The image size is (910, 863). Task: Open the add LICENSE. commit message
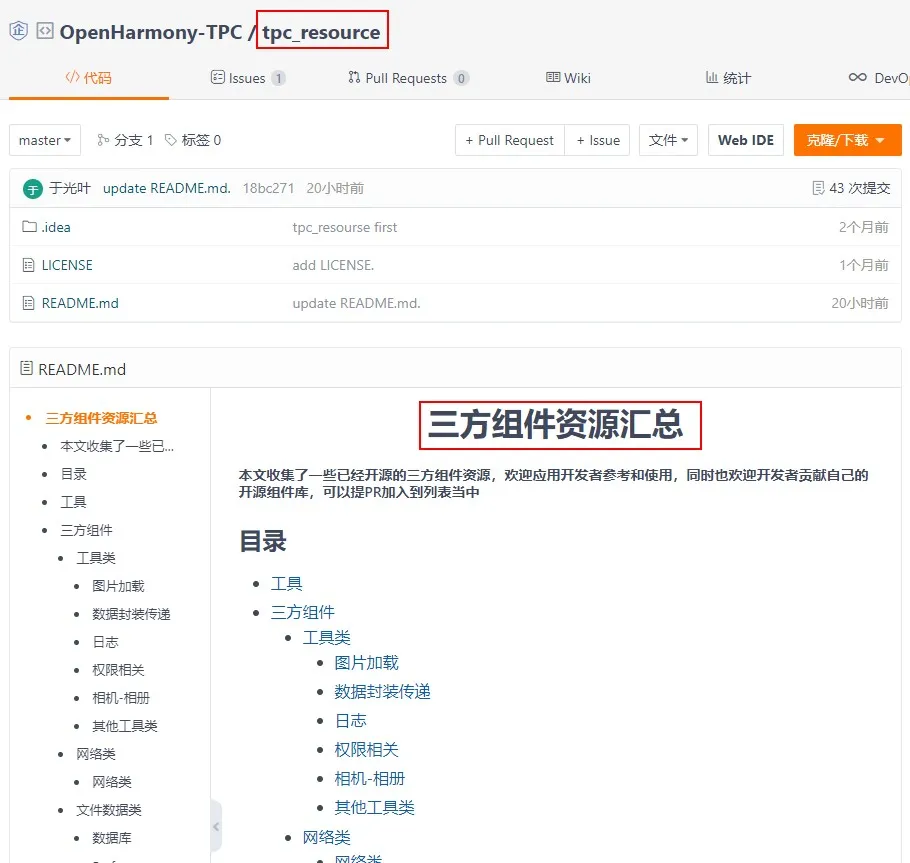(333, 265)
